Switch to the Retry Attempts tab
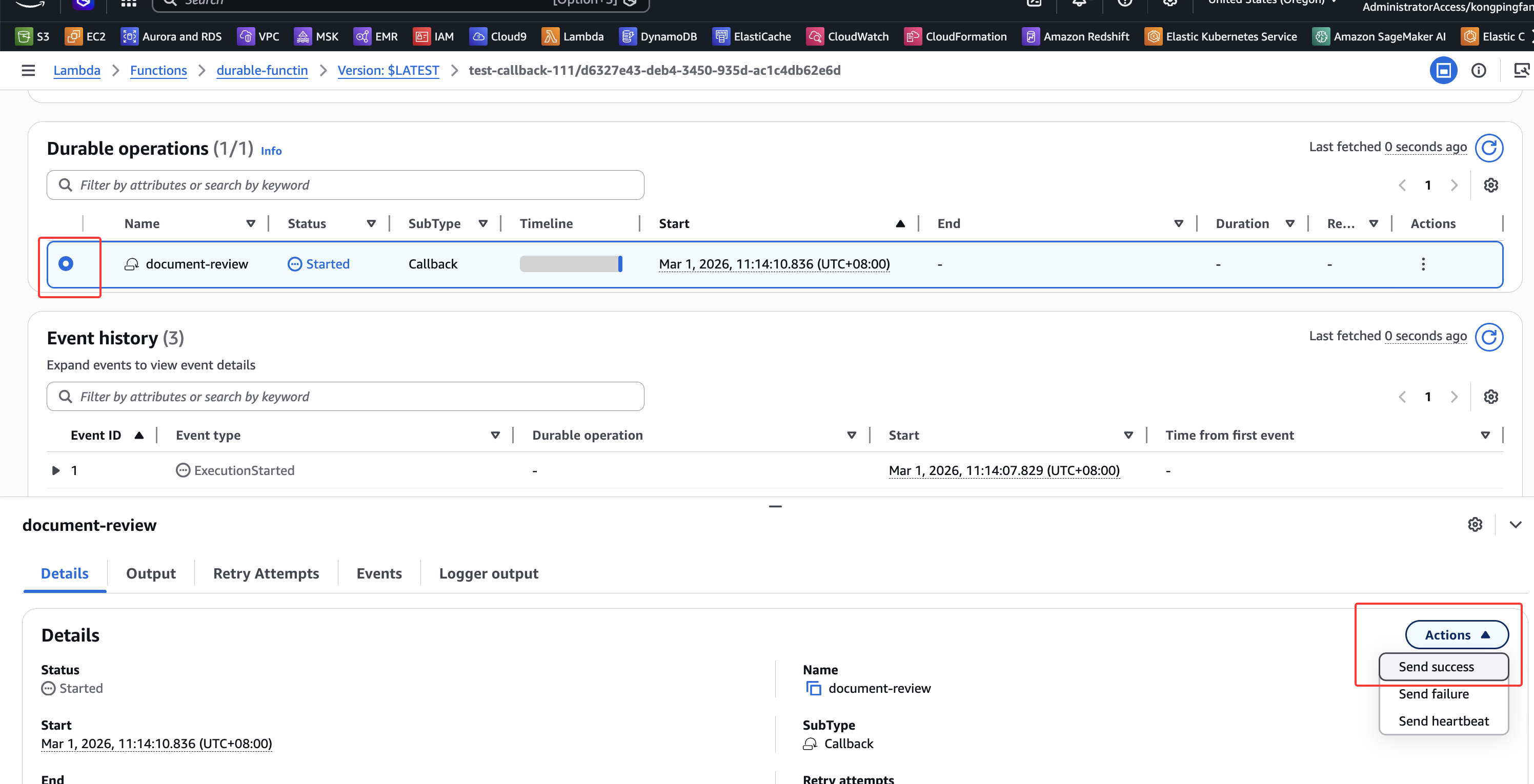 [266, 573]
